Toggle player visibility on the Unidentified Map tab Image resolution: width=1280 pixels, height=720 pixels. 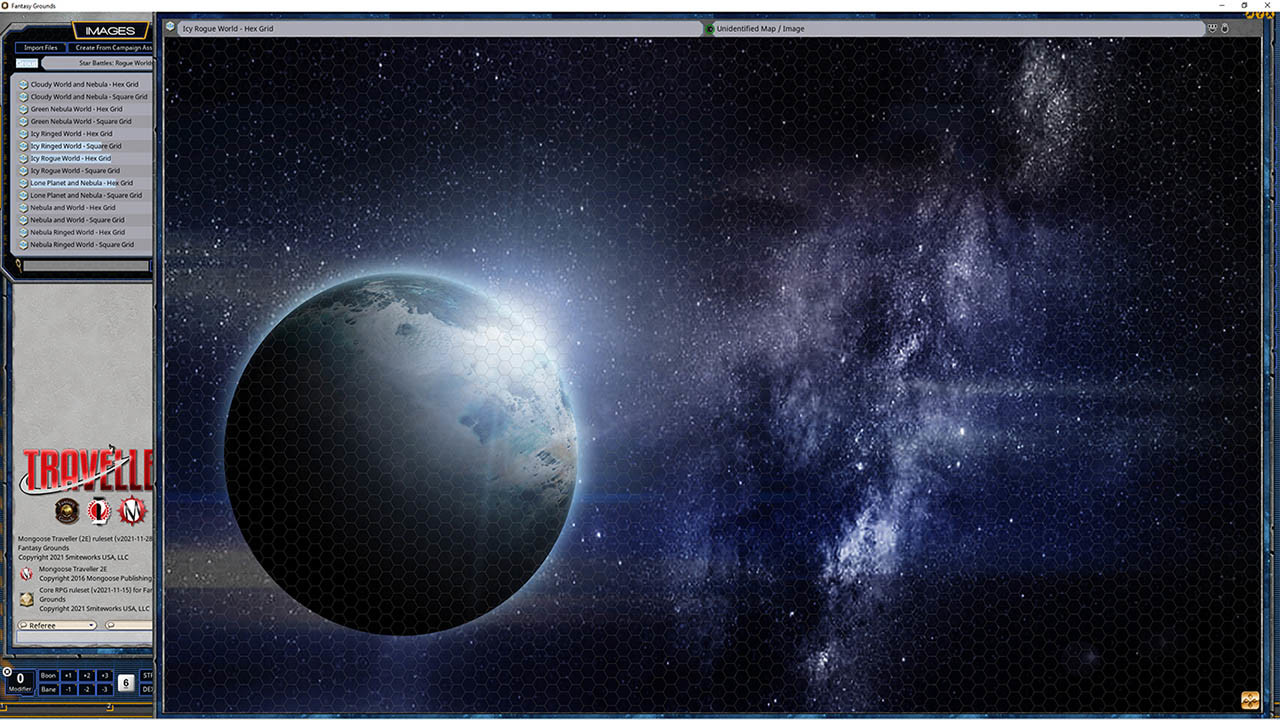[709, 29]
